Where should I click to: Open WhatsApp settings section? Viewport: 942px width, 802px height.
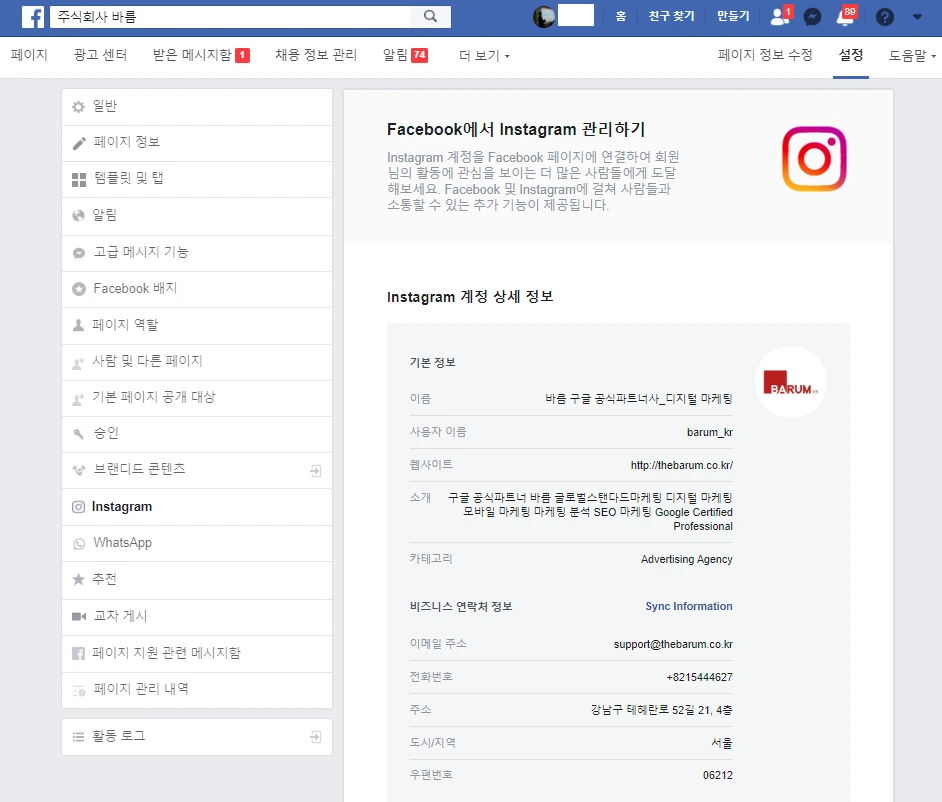[197, 543]
